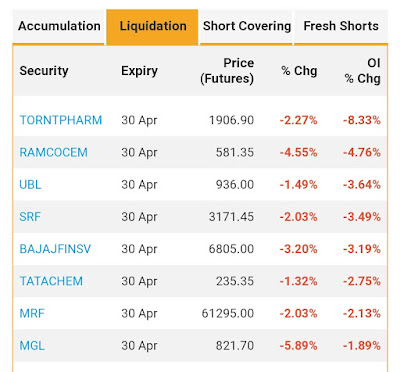Viewport: 400px width, 372px height.
Task: Click the Price (Futures) column header
Action: [x=227, y=71]
